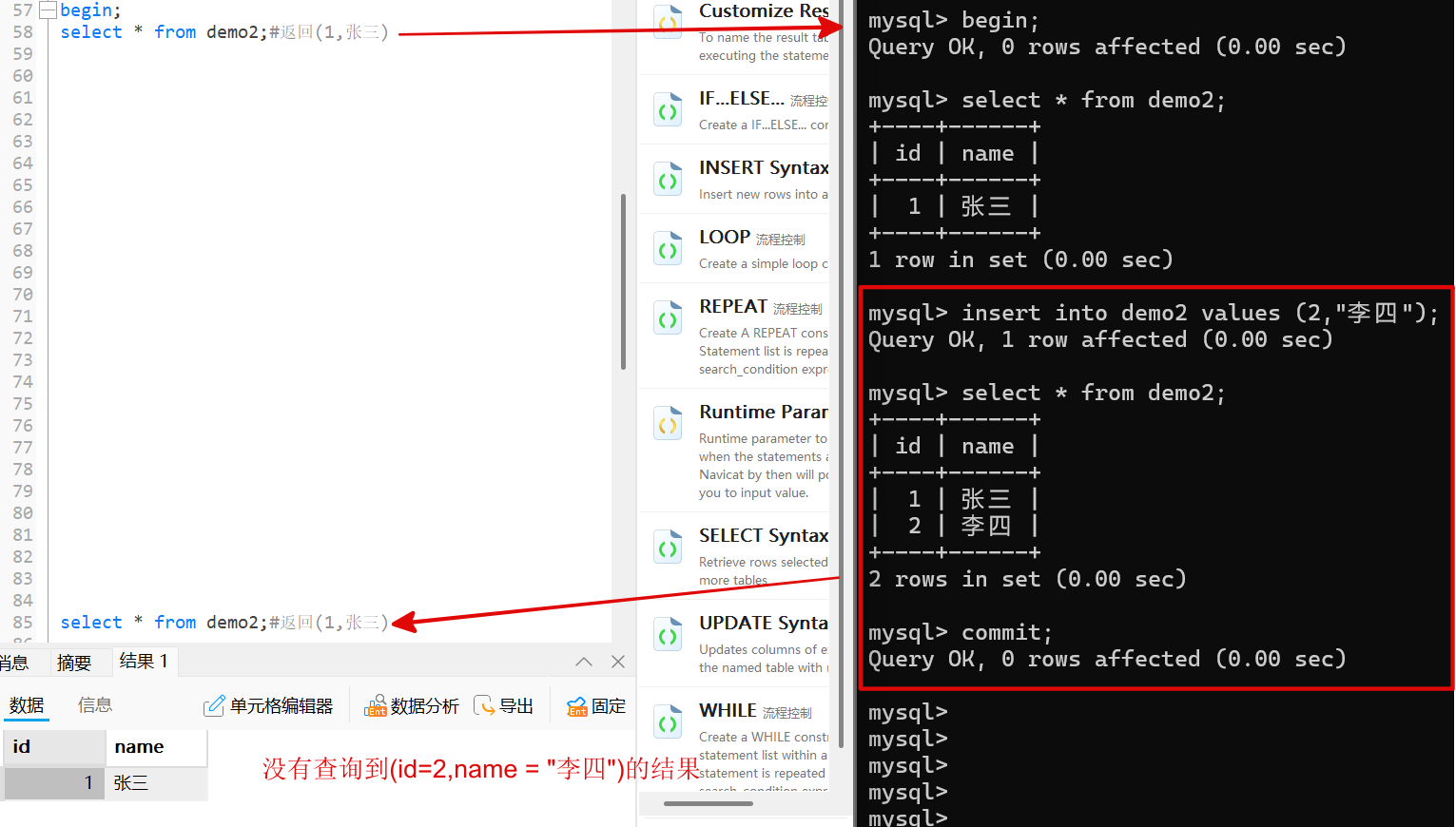
Task: Click the 导出 button label
Action: [516, 706]
